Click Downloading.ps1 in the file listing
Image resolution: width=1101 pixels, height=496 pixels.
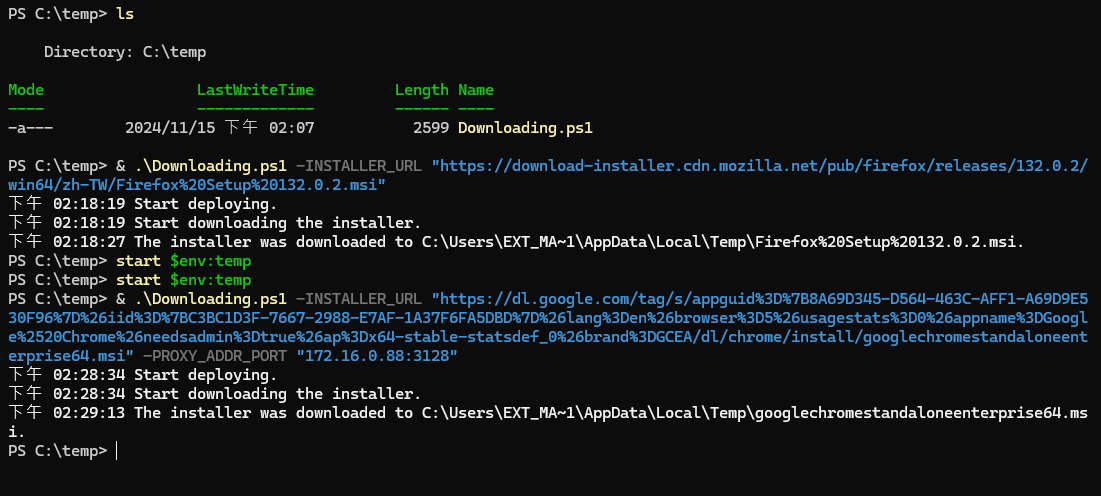525,128
